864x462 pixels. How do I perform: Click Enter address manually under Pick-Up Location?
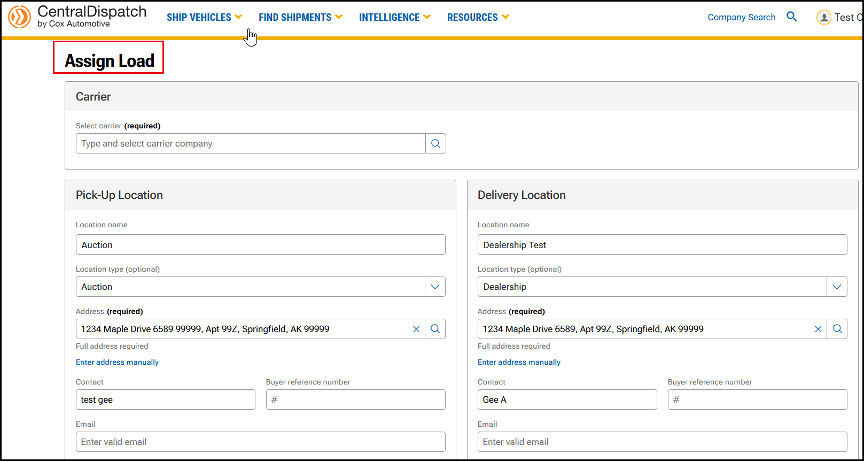click(117, 362)
